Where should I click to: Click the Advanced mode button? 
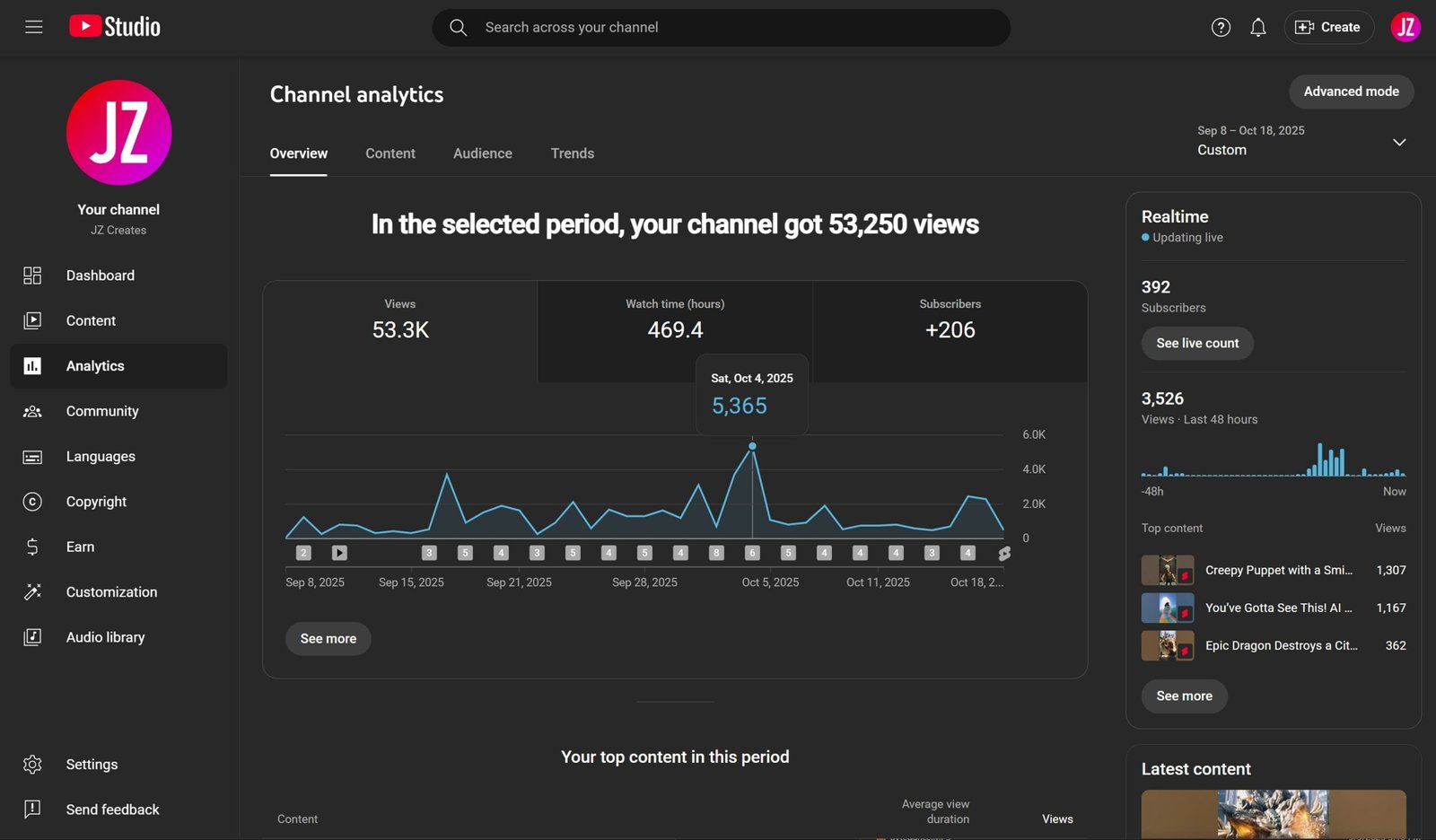(x=1351, y=92)
